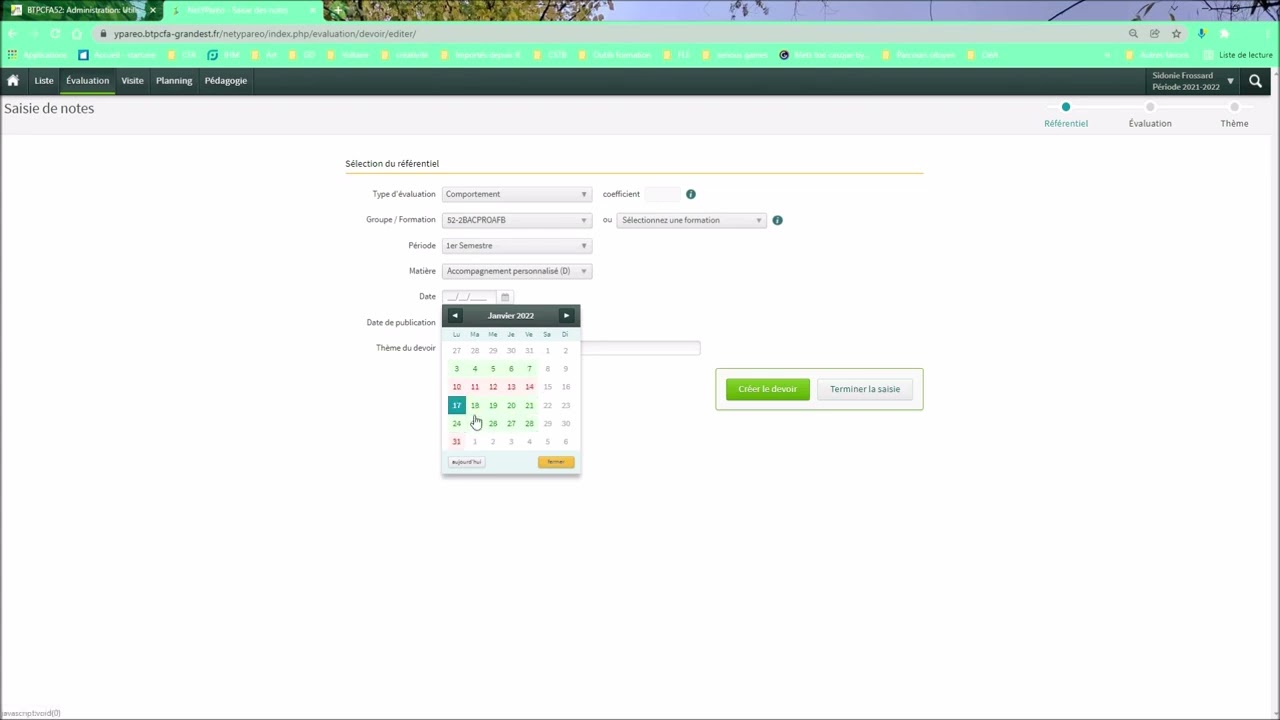Open the search magnifier in top bar
This screenshot has height=720, width=1280.
1255,81
